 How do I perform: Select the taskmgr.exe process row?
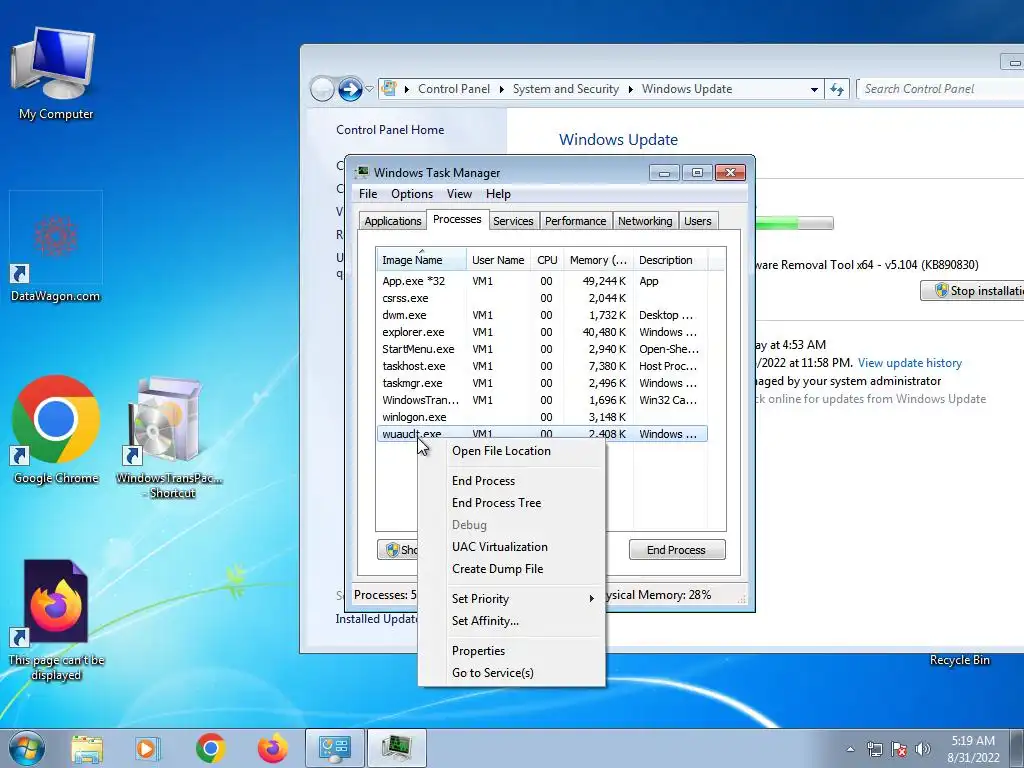tap(542, 383)
